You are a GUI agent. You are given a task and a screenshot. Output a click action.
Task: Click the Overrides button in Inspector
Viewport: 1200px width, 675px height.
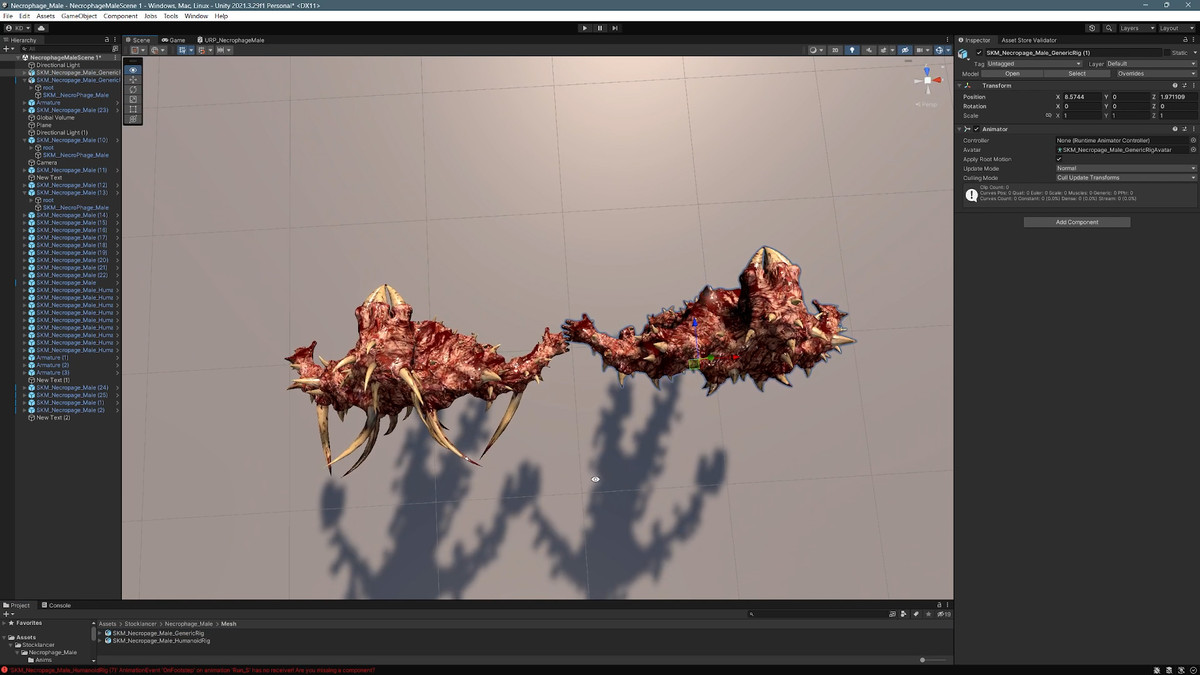1130,73
